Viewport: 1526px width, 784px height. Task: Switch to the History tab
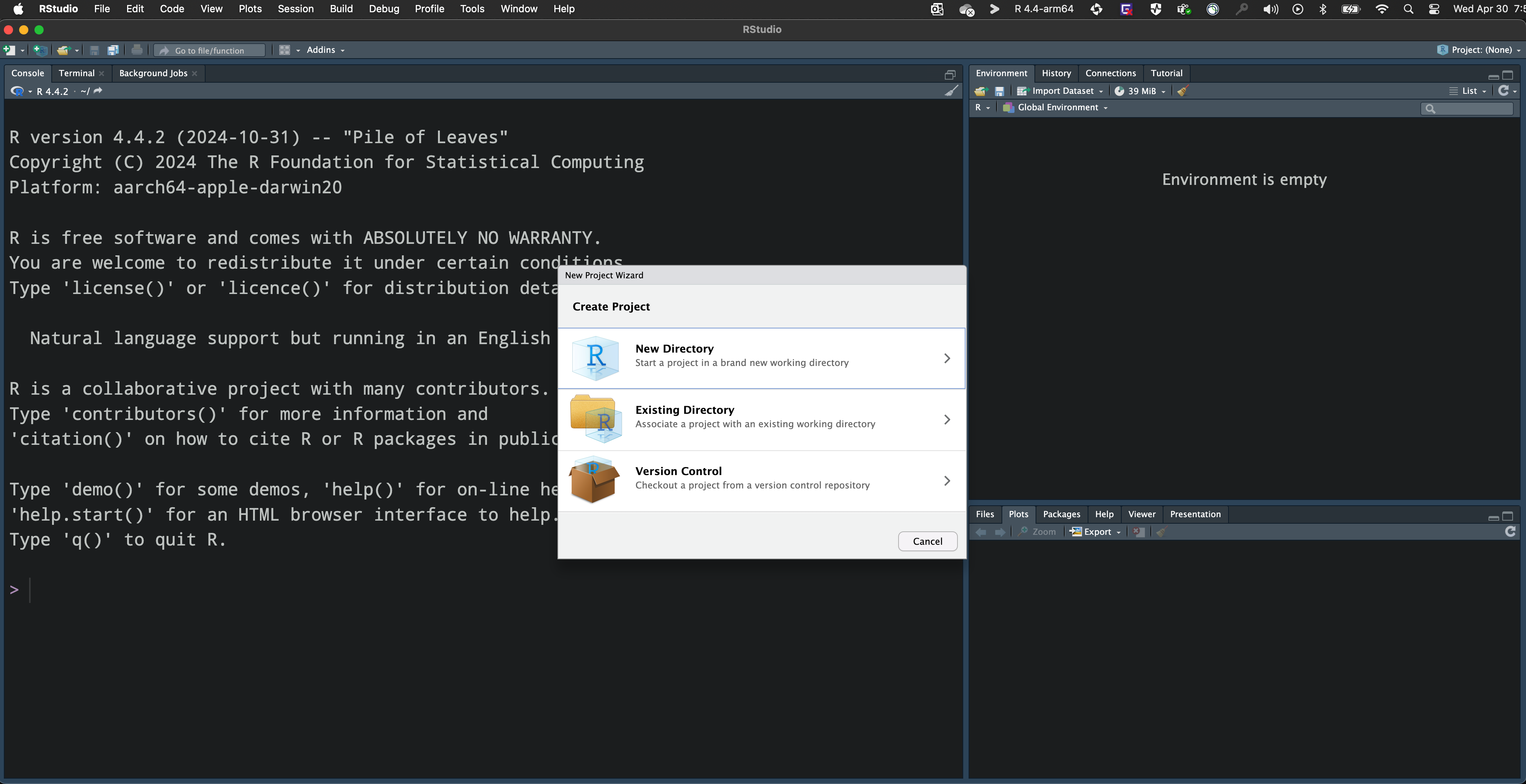[1055, 73]
